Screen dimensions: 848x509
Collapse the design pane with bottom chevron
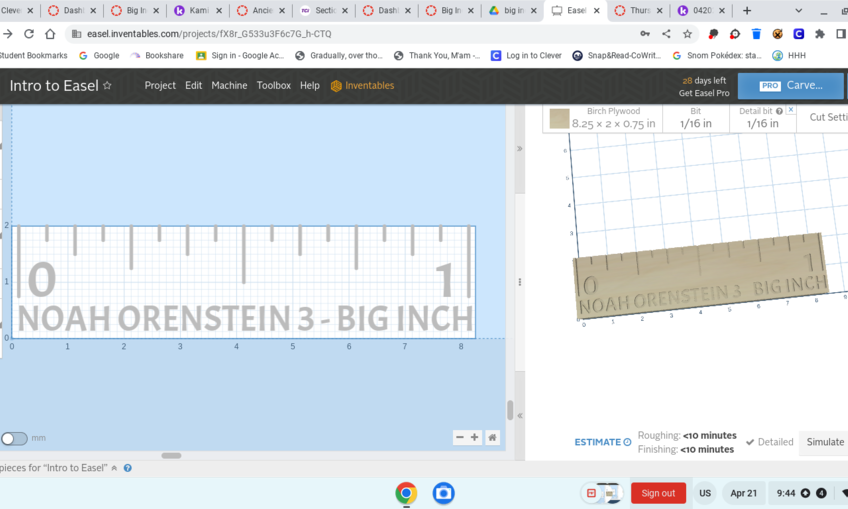coord(520,415)
